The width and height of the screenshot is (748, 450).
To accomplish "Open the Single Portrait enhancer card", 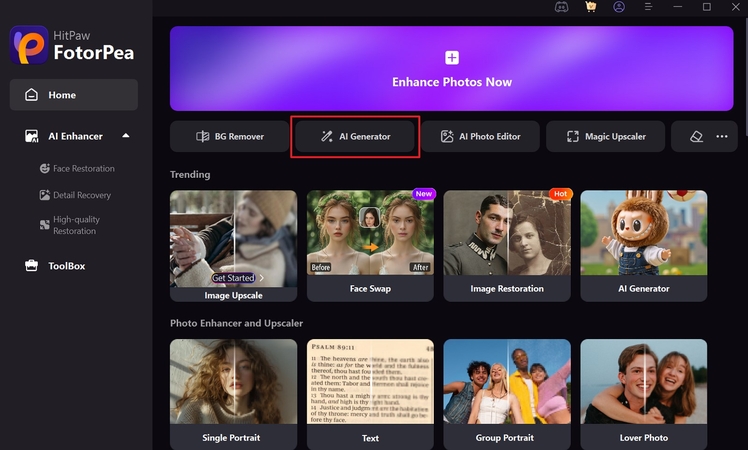I will click(x=233, y=395).
